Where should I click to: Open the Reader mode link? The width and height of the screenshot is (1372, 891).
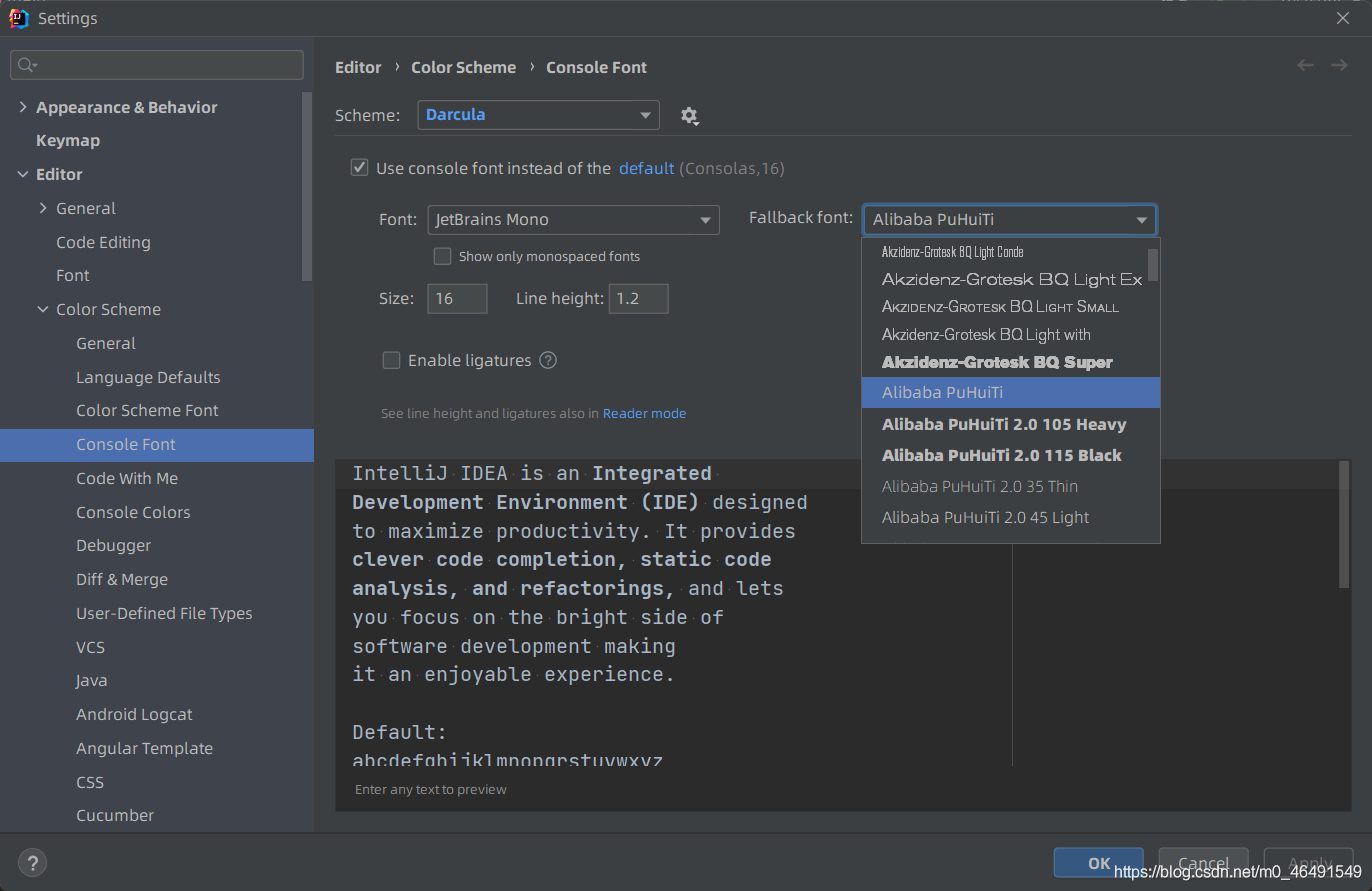[644, 413]
